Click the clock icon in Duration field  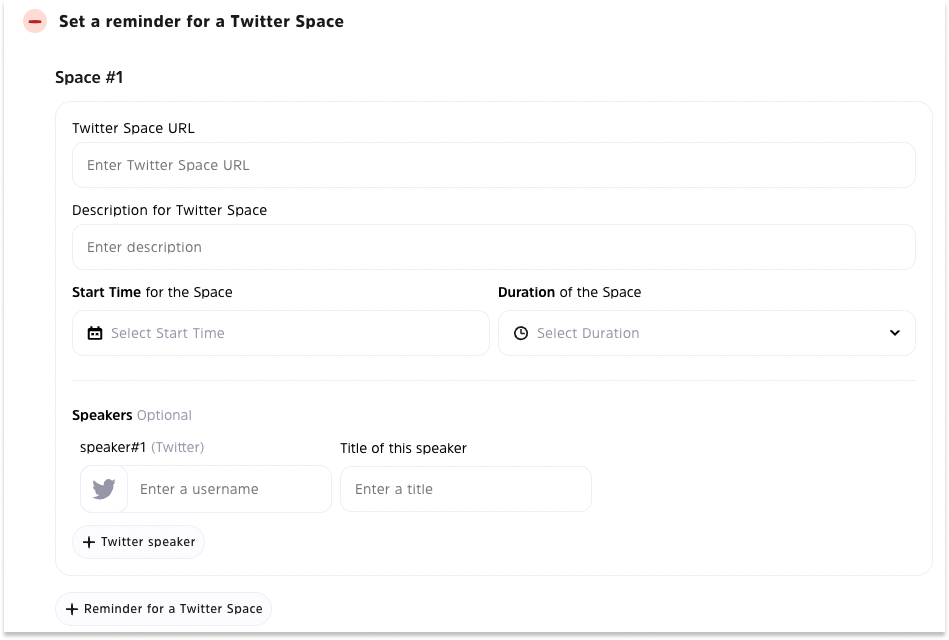pos(520,333)
